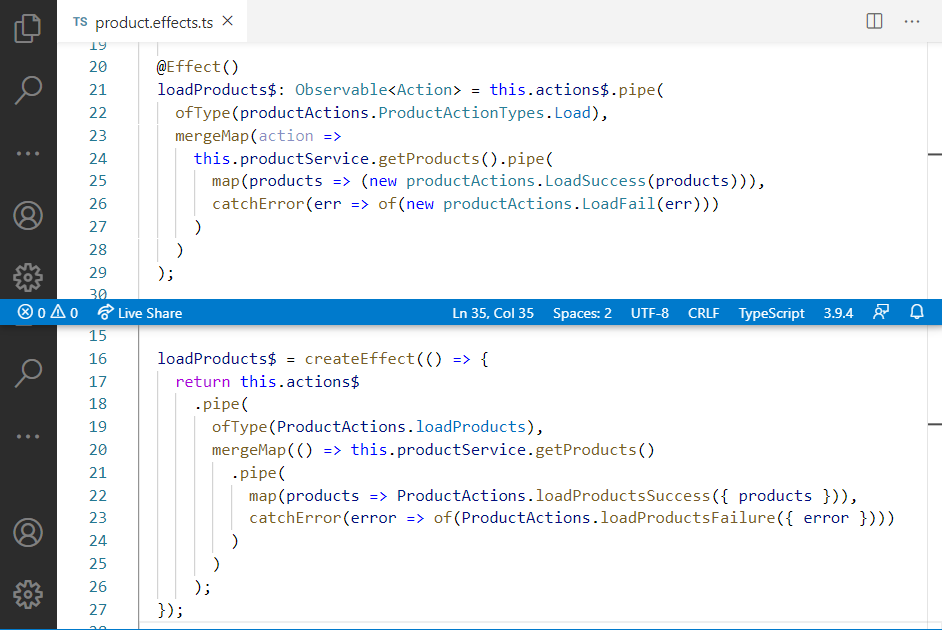The width and height of the screenshot is (942, 630).
Task: Open Accounts icon in lower activity bar
Action: tap(28, 533)
